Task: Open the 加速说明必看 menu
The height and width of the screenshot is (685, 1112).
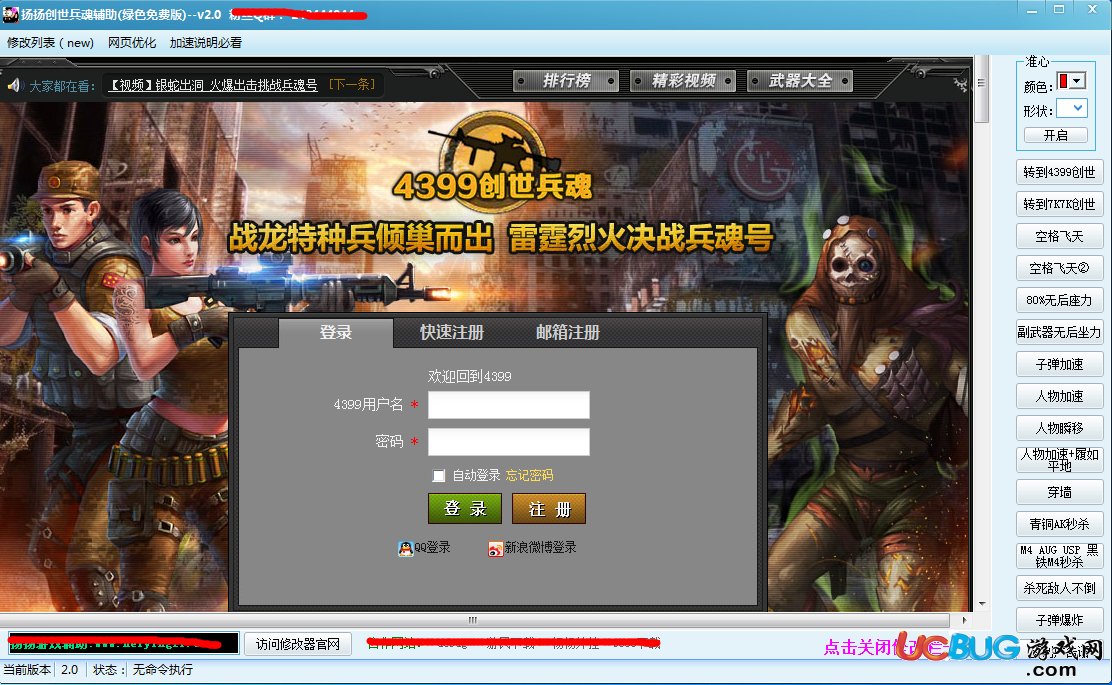Action: 206,43
